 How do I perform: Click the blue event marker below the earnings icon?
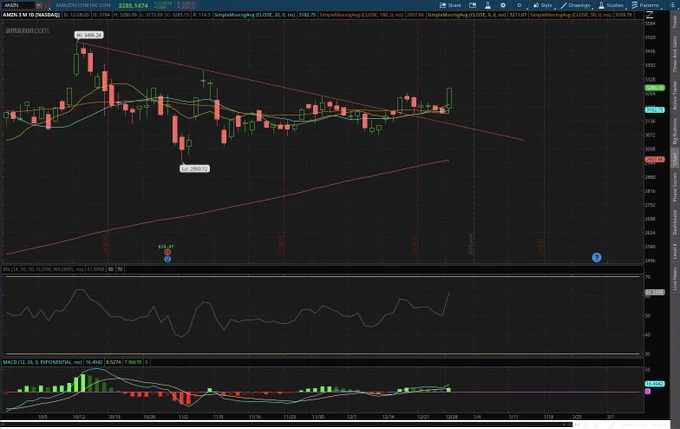click(167, 259)
